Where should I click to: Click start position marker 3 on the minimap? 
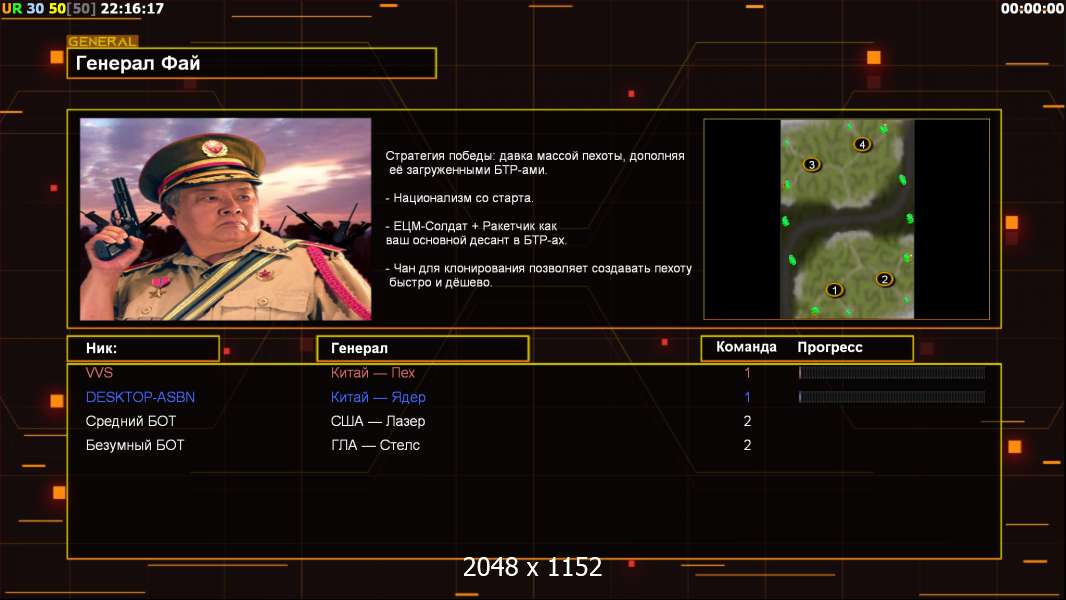click(811, 164)
